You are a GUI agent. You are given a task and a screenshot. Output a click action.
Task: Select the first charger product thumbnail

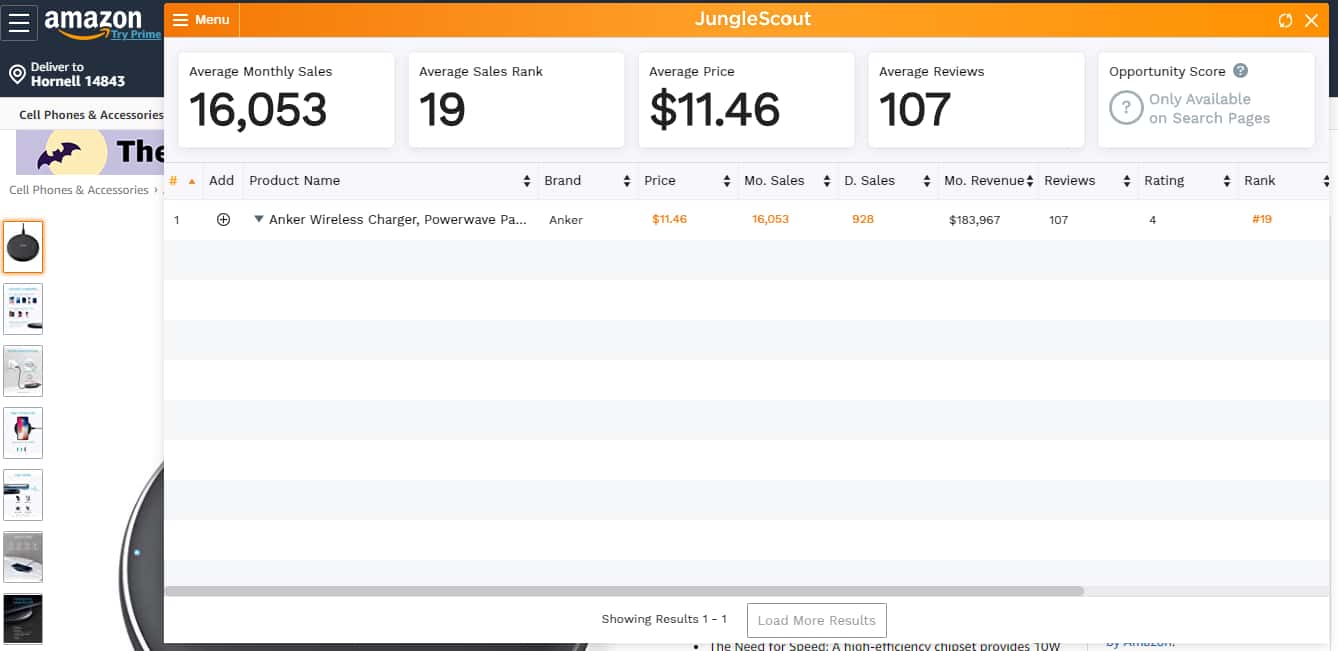tap(23, 247)
